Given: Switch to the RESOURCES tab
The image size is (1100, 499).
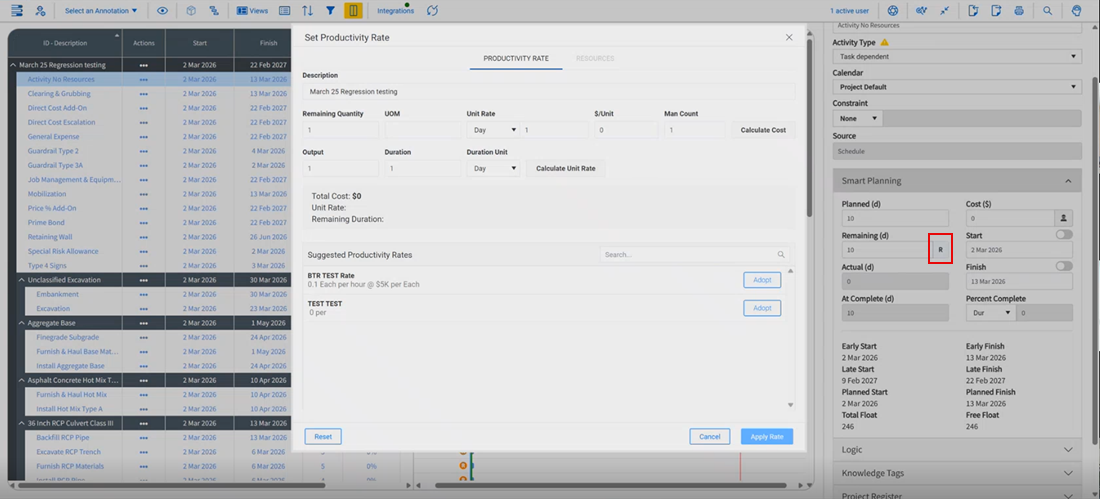Looking at the screenshot, I should 595,58.
